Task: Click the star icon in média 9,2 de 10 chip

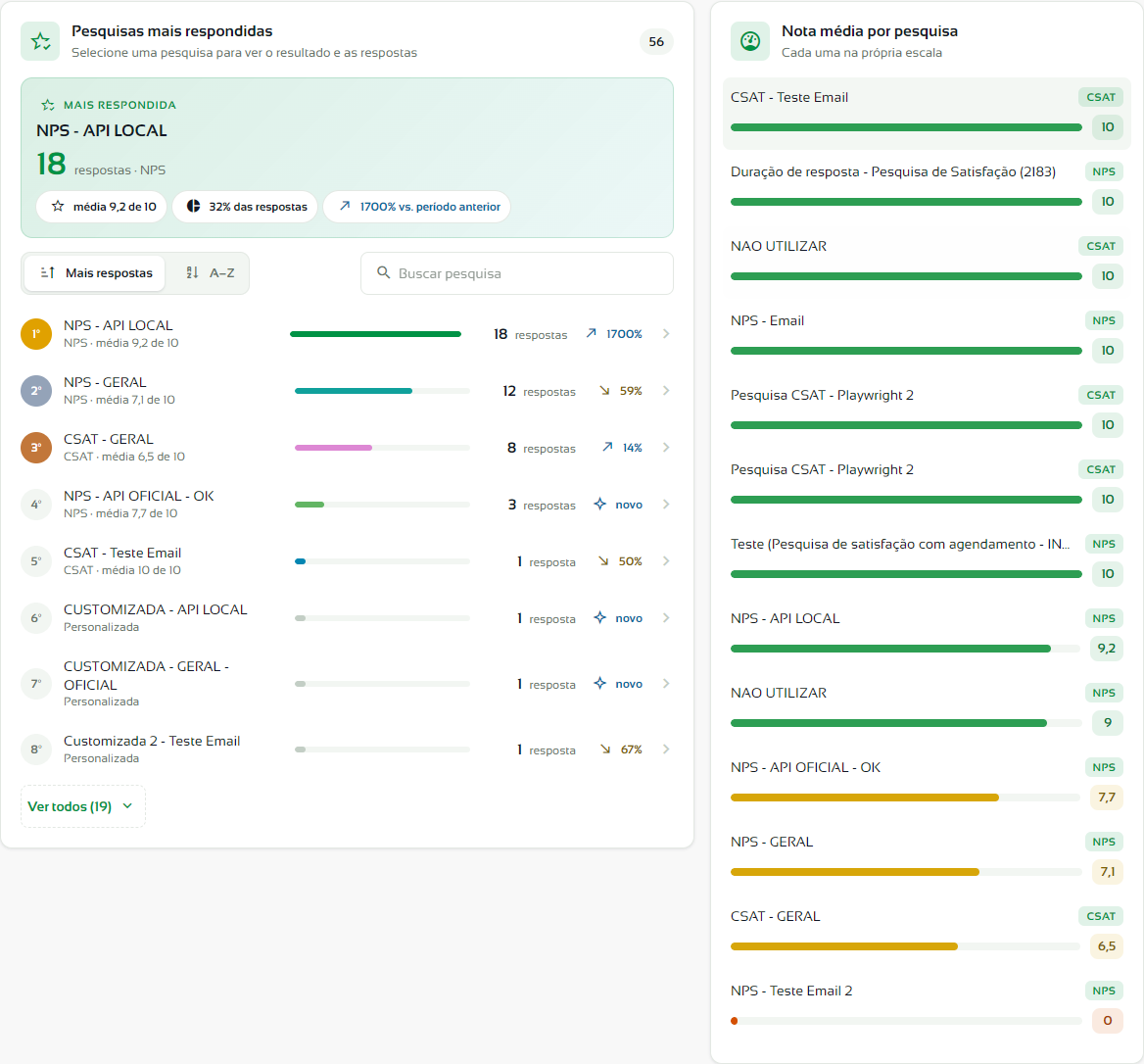Action: (x=58, y=207)
